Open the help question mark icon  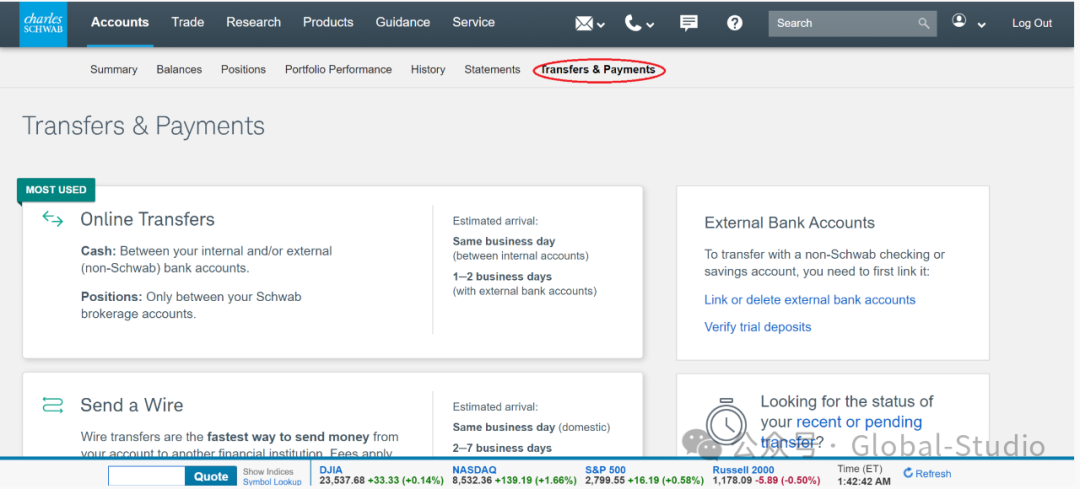(x=735, y=23)
